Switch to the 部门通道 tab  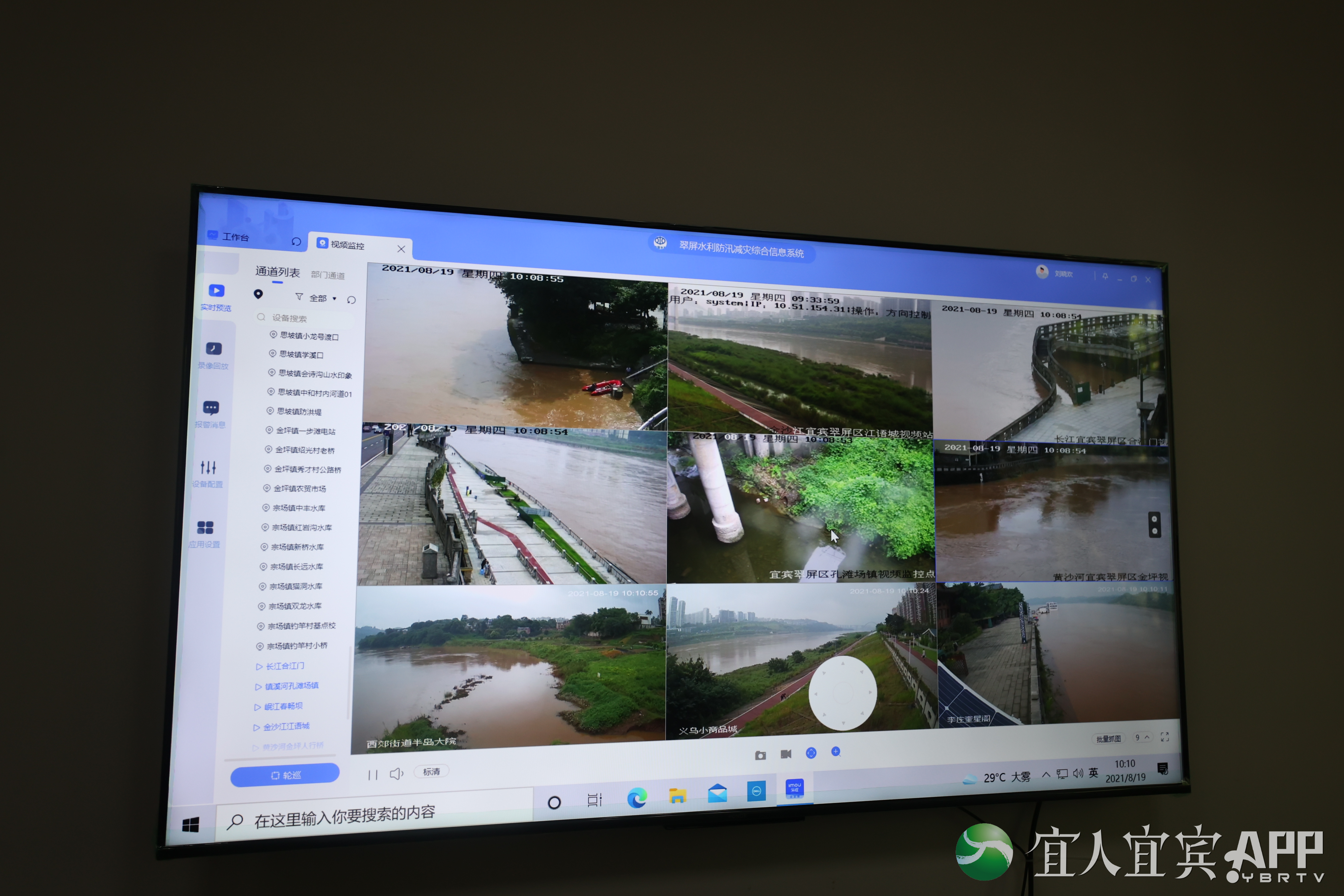click(x=327, y=275)
